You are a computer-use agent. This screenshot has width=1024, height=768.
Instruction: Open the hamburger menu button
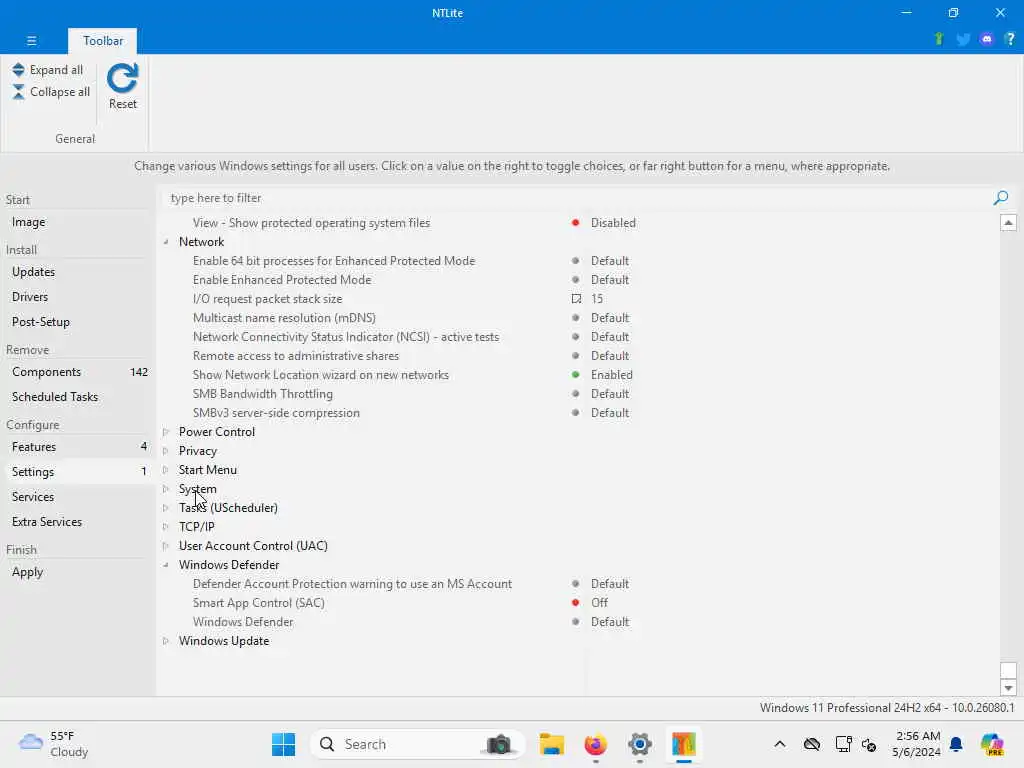coord(31,40)
